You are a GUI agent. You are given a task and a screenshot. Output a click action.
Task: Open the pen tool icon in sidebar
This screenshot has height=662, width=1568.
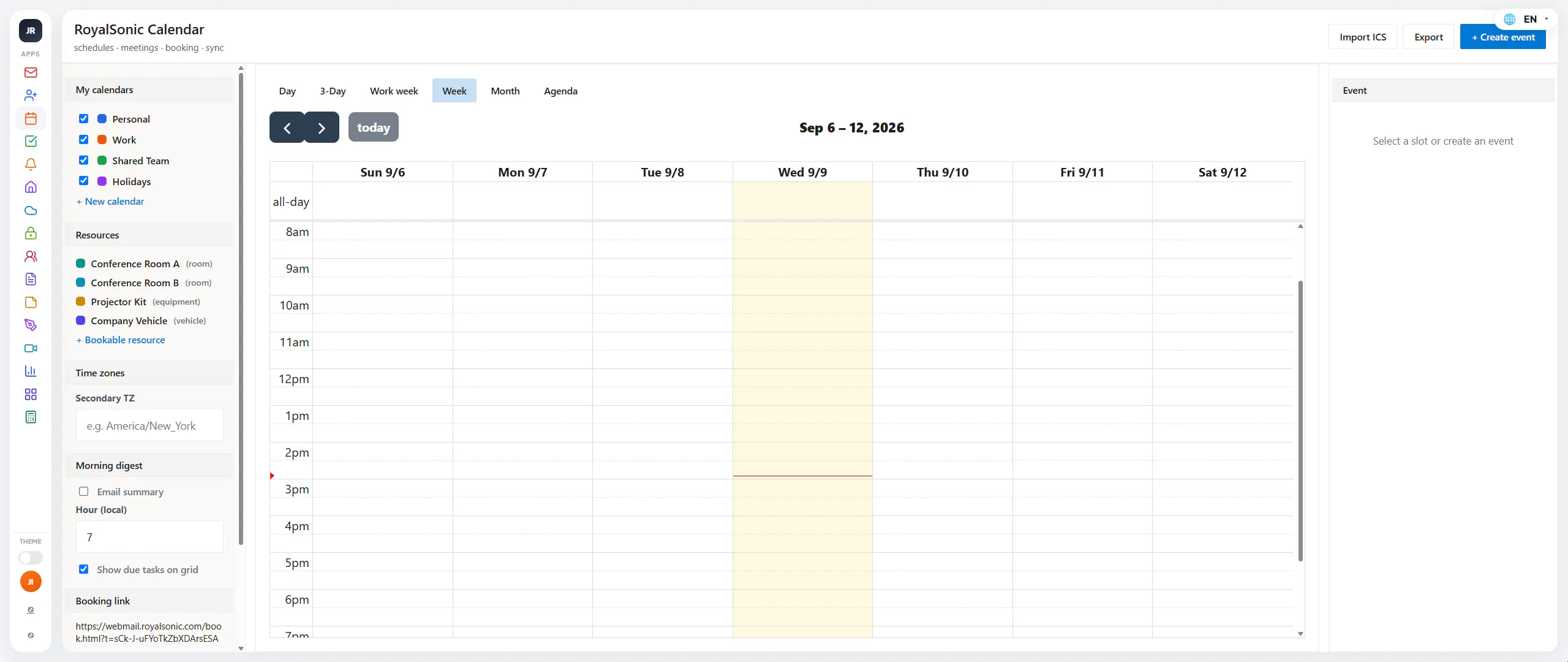(31, 325)
